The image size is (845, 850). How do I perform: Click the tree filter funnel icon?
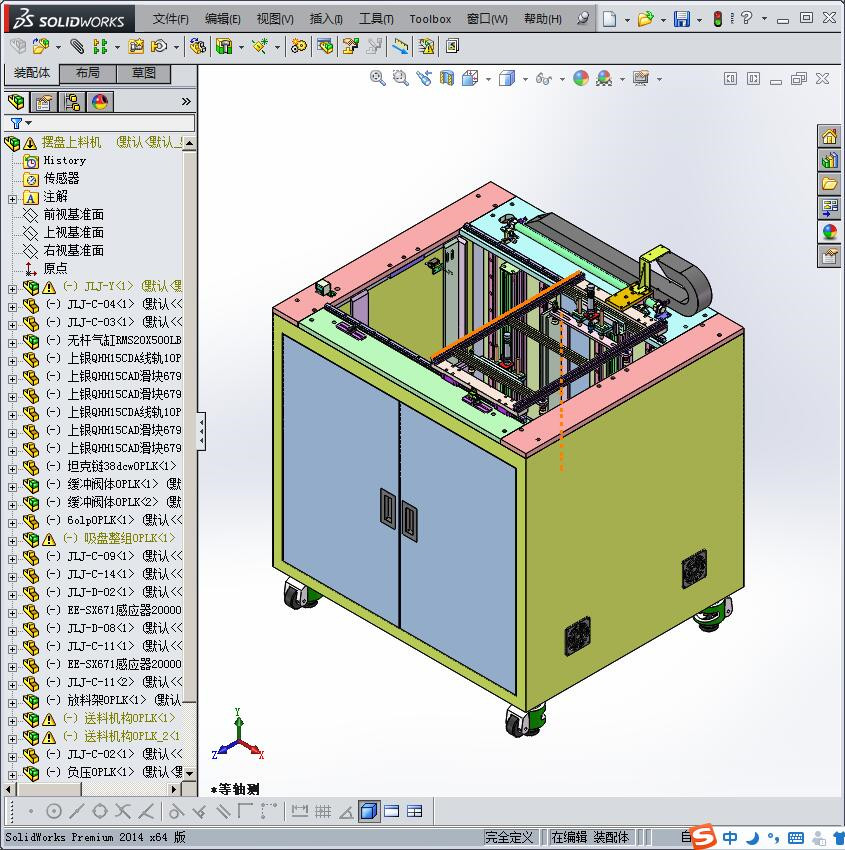(17, 123)
